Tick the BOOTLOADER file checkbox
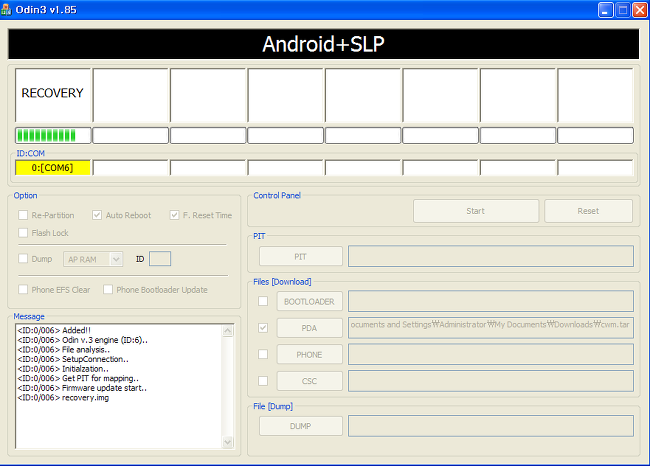The image size is (650, 466). point(263,301)
